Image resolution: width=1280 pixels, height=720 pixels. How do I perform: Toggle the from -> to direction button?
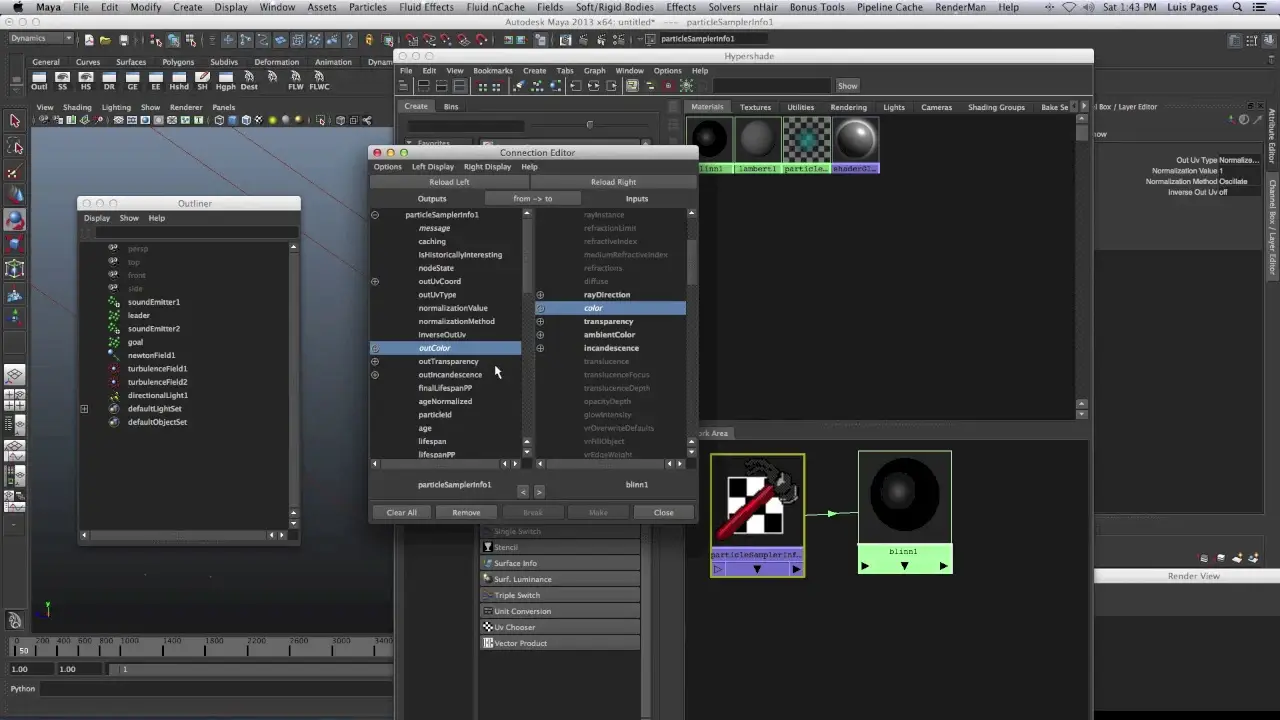(532, 198)
